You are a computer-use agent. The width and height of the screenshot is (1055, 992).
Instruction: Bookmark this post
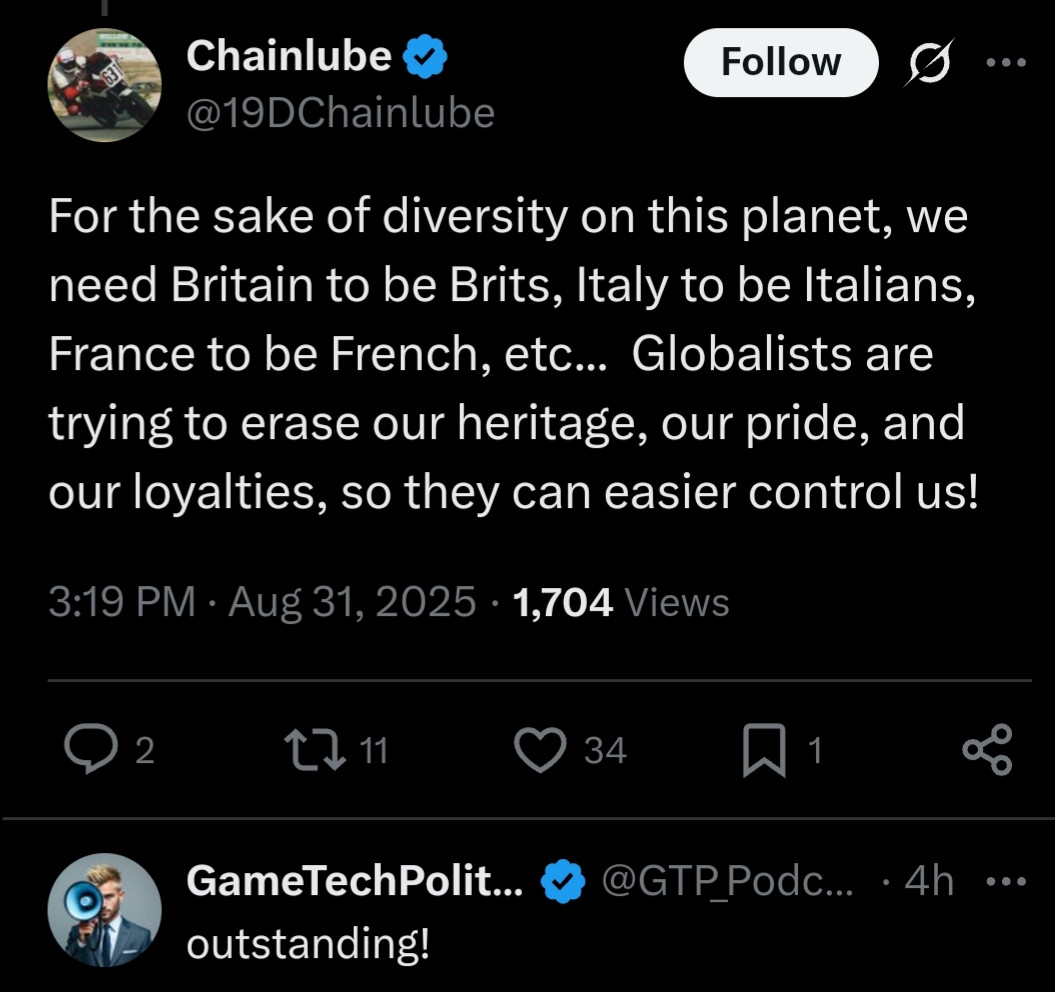[x=764, y=751]
